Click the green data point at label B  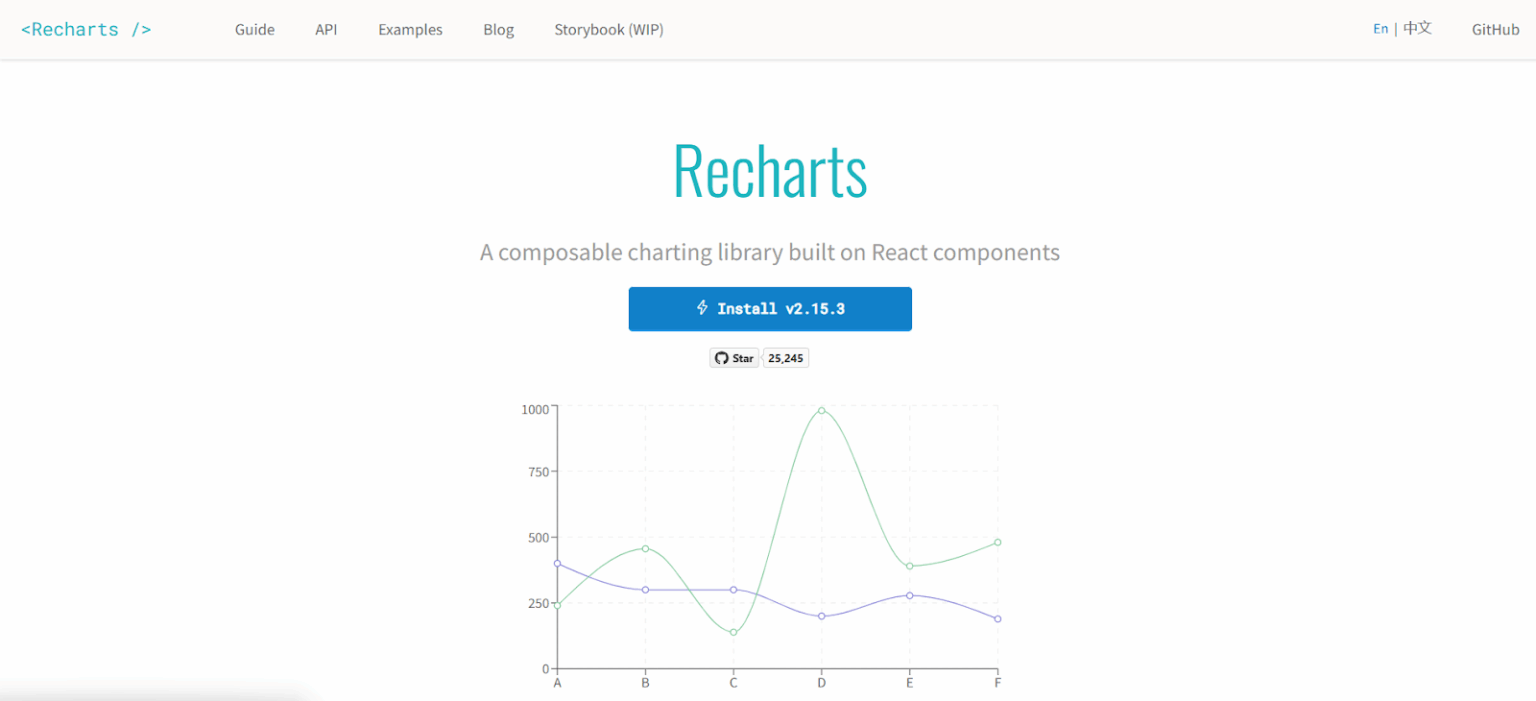[x=645, y=548]
